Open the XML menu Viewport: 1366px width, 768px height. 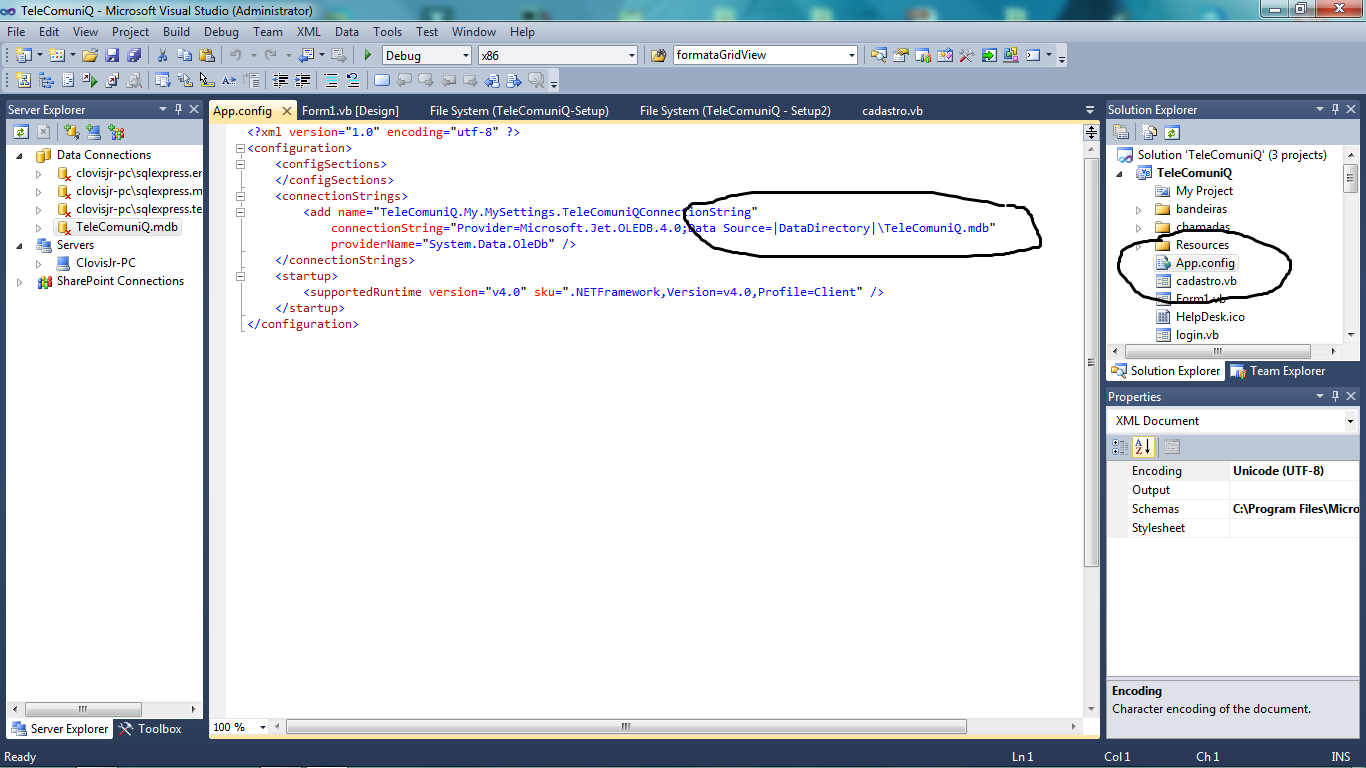309,31
